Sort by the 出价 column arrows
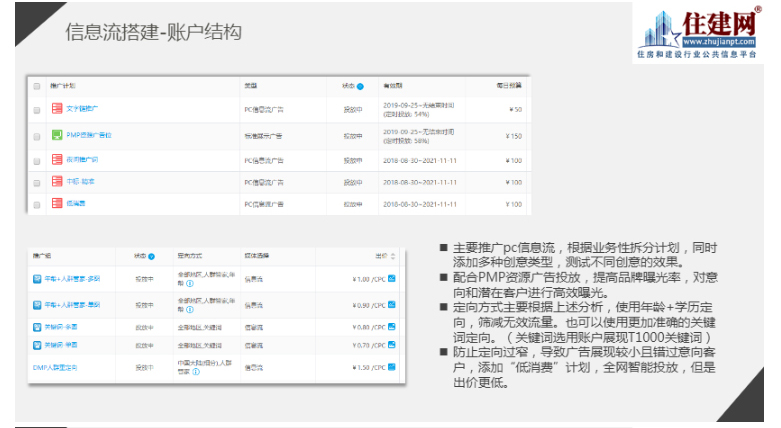The width and height of the screenshot is (781, 428). [x=394, y=256]
